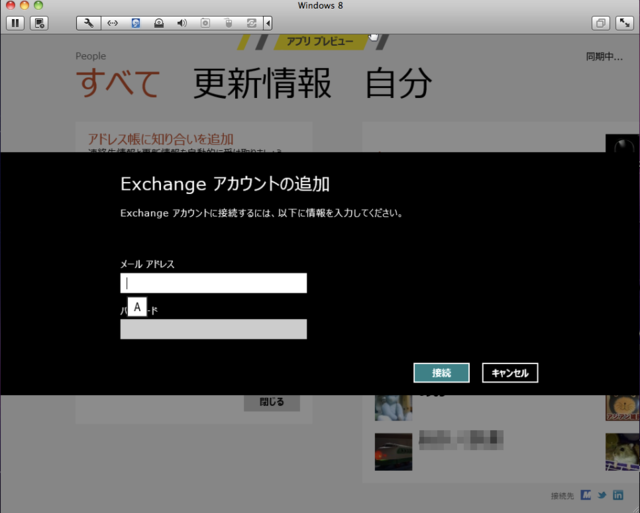
Task: Click the USB camera device icon
Action: click(x=205, y=23)
